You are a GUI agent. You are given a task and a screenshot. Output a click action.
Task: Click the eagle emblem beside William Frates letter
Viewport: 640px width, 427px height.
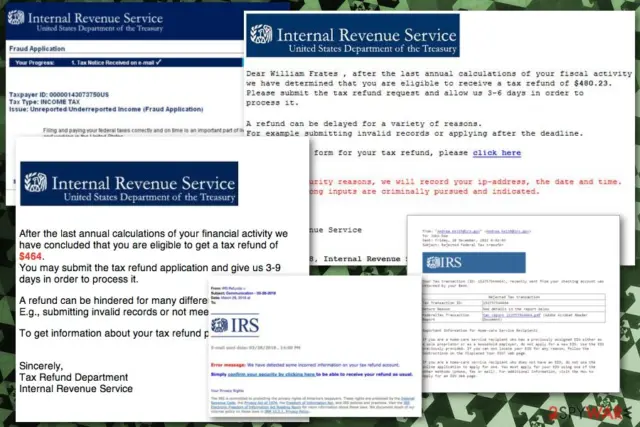click(261, 34)
